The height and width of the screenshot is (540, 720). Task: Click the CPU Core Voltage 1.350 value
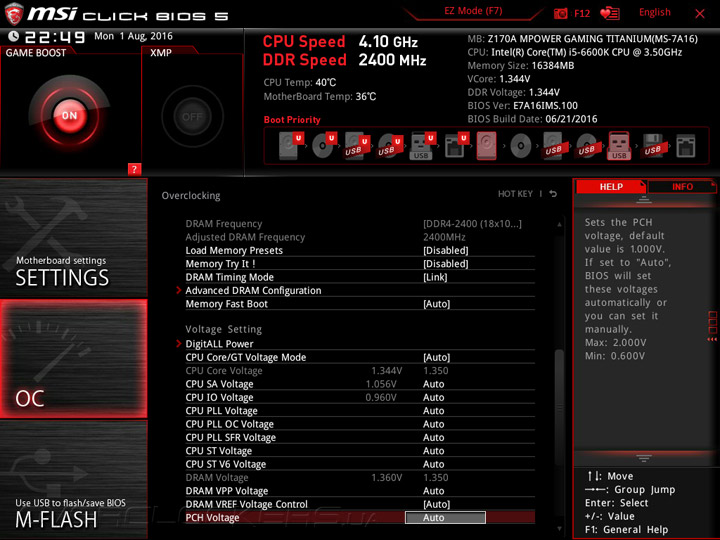436,371
